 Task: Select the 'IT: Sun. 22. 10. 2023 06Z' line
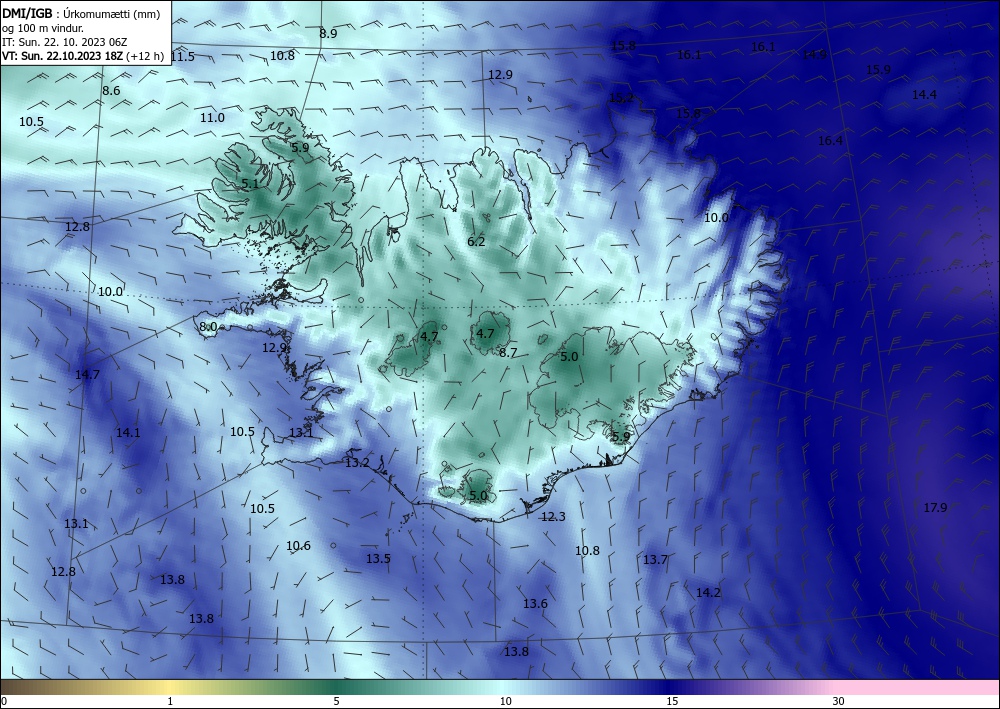tap(65, 42)
